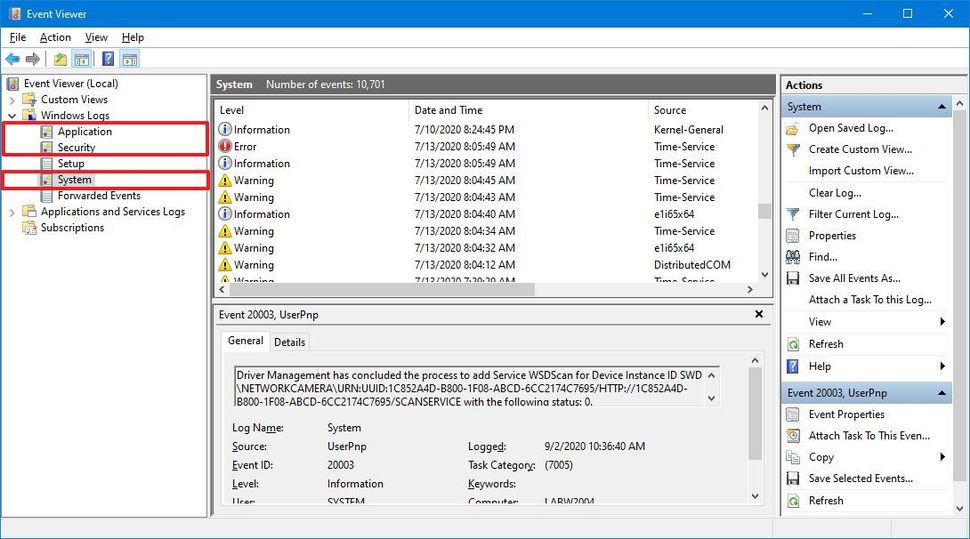Collapse the Windows Logs tree node

pos(12,116)
